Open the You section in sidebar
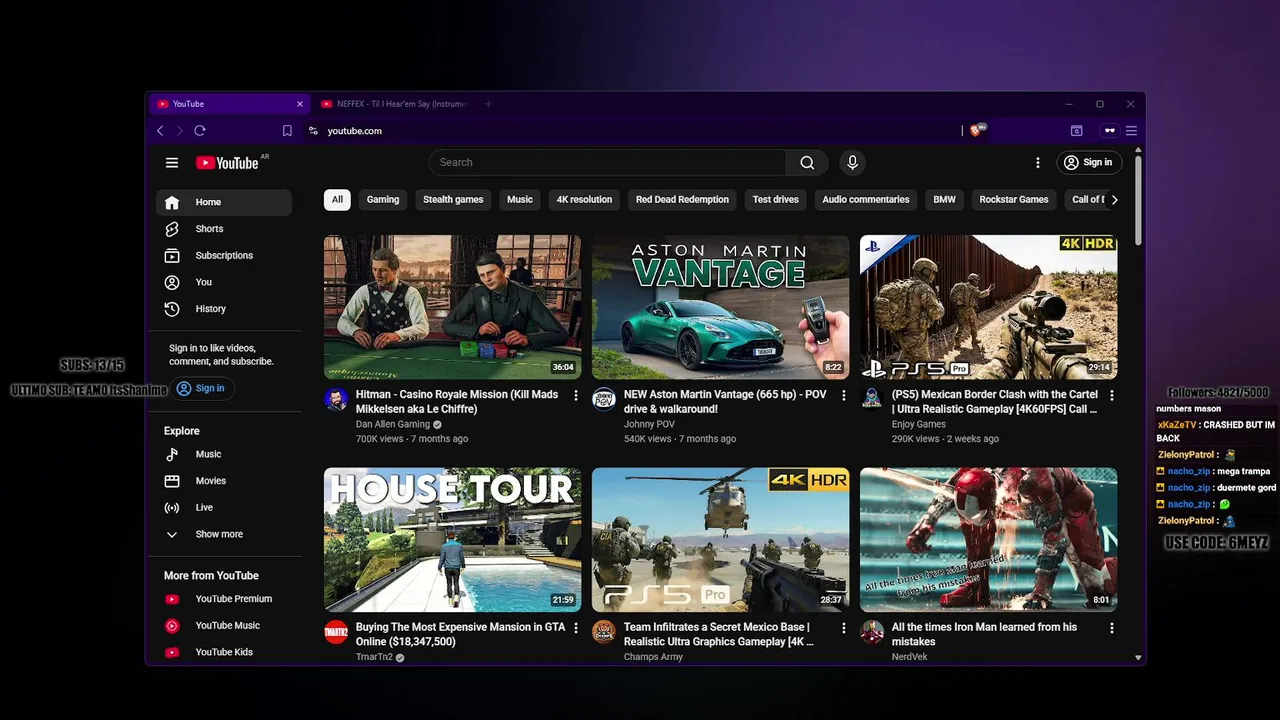This screenshot has width=1280, height=720. 224,282
